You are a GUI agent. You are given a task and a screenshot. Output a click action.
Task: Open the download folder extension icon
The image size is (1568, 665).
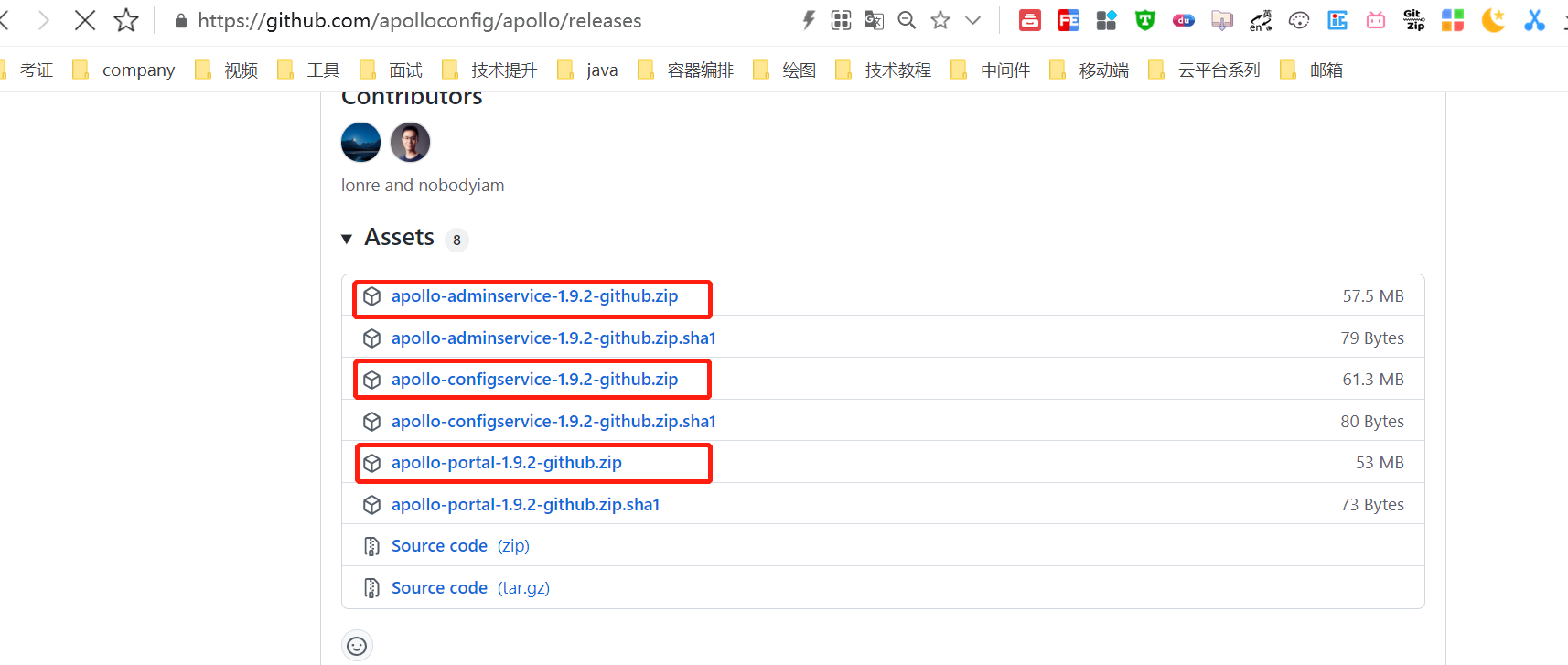click(1222, 20)
